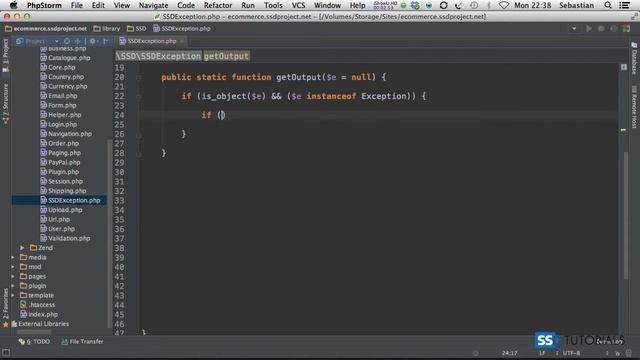Click the SSD breadcrumb folder
640x360 pixels.
pos(137,29)
